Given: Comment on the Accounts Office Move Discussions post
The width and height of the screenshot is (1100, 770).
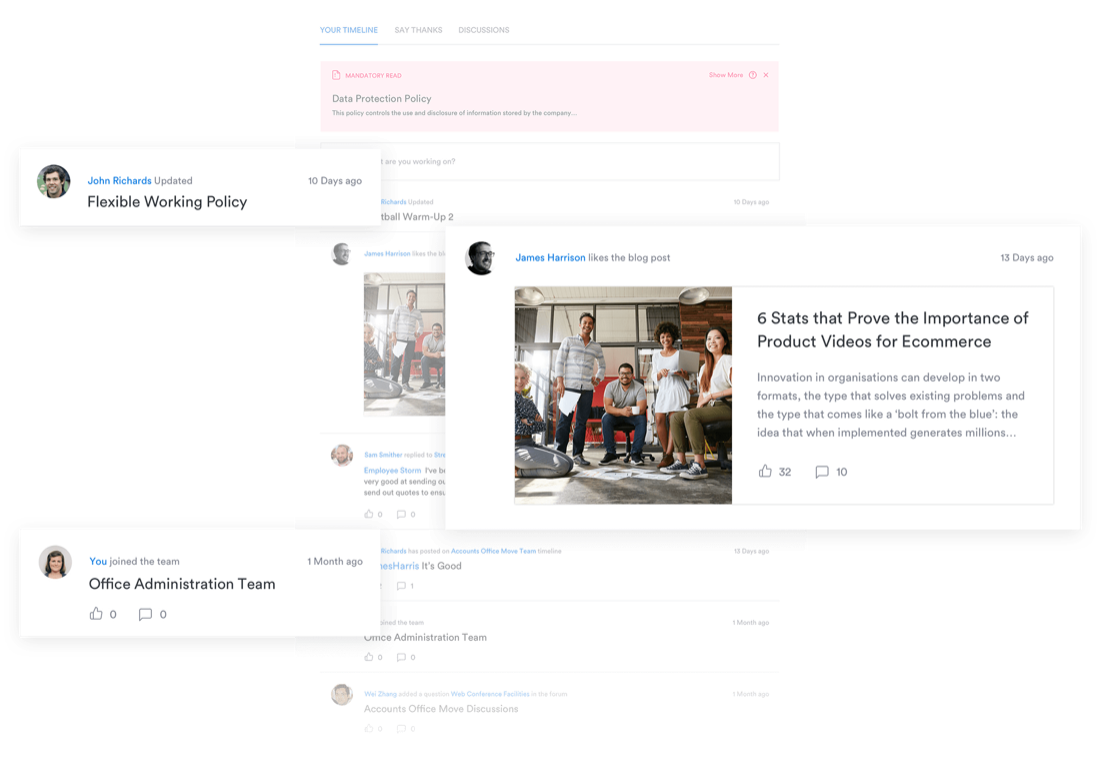Looking at the screenshot, I should coord(401,729).
